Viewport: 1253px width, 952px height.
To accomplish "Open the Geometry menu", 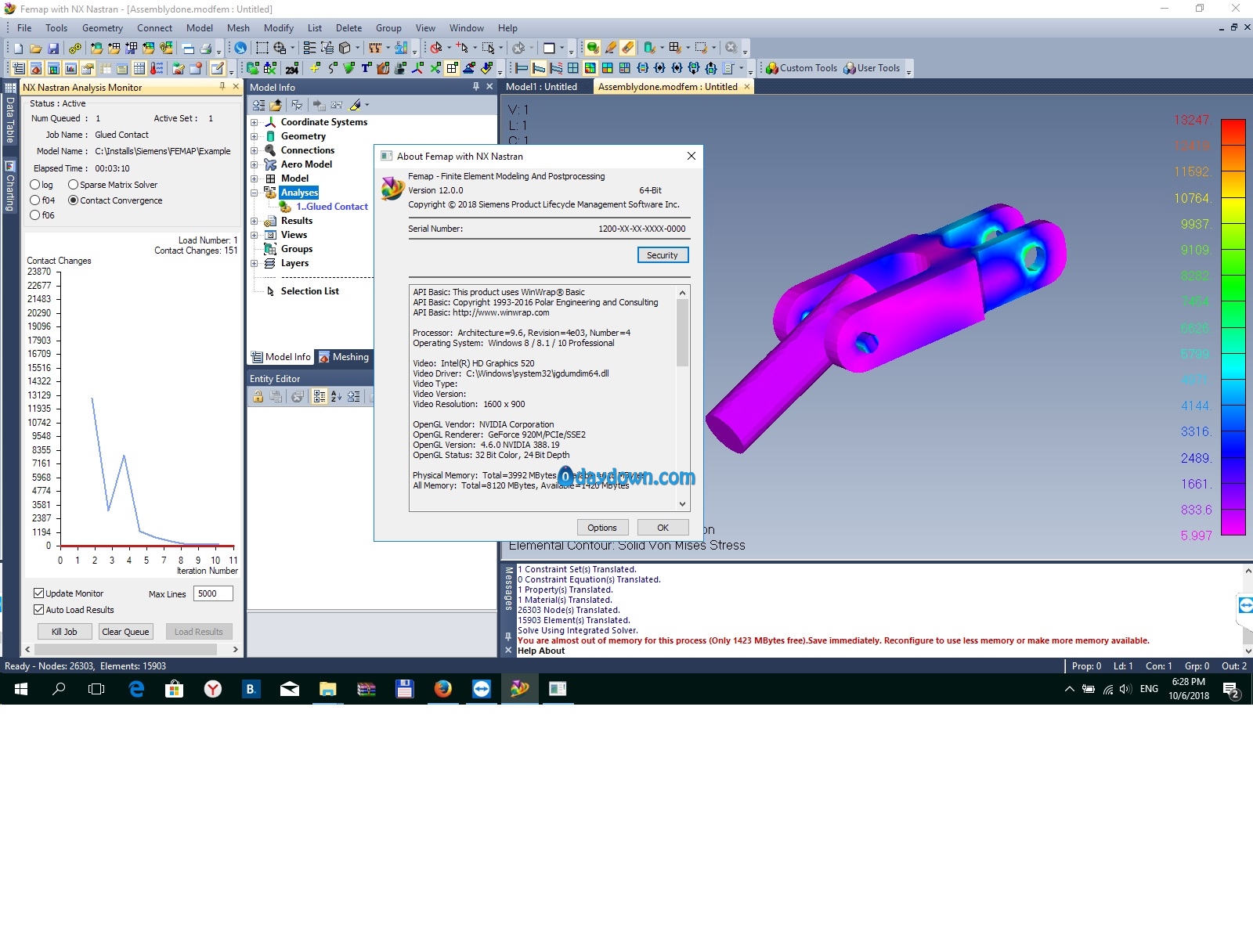I will (x=103, y=28).
